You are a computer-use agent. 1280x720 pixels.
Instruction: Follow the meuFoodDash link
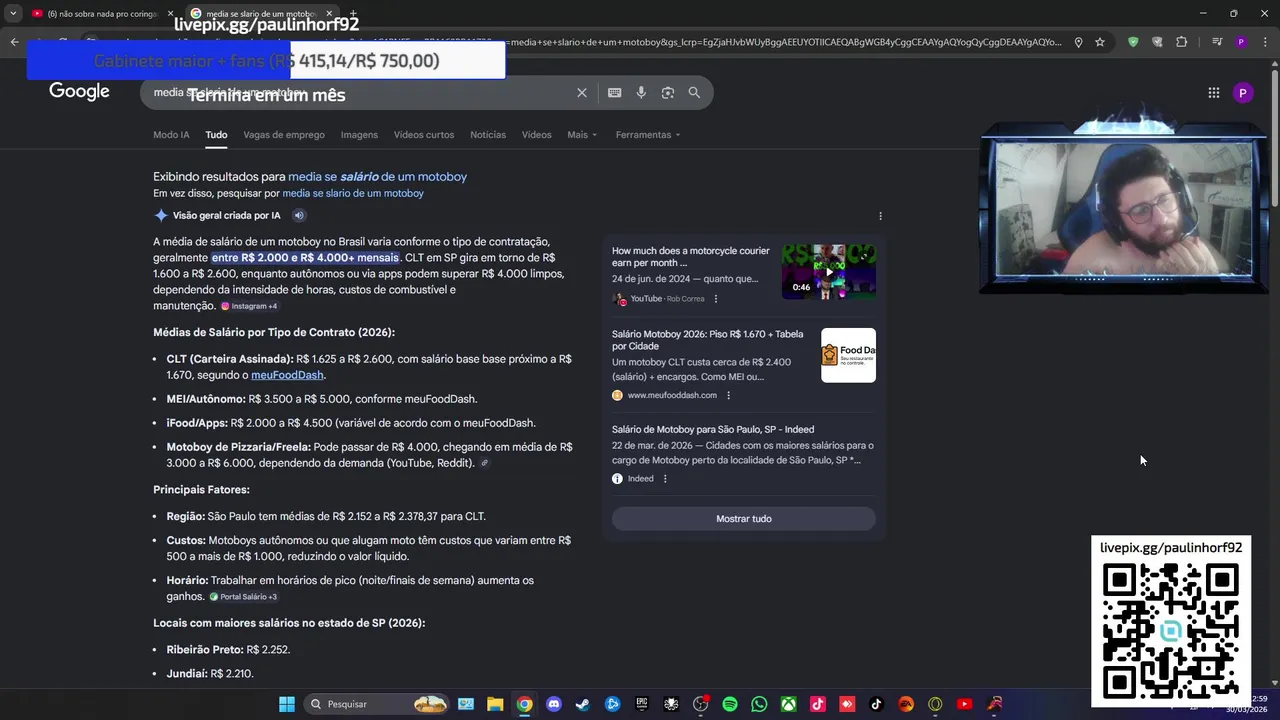click(x=287, y=375)
